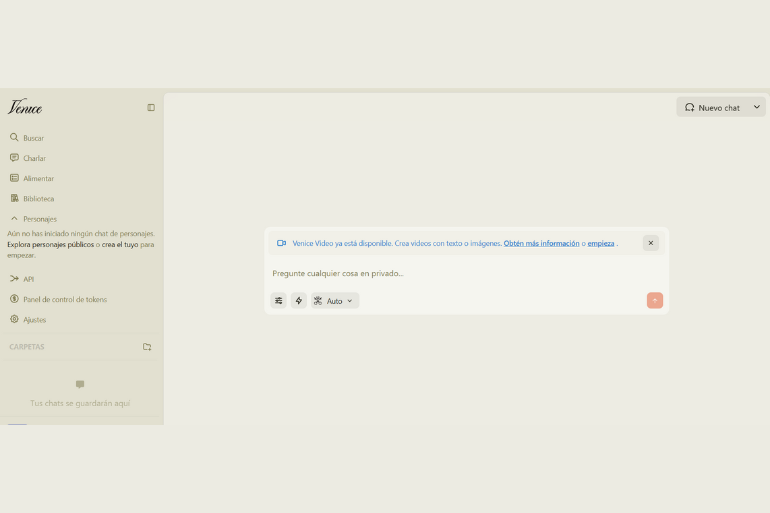Viewport: 770px width, 513px height.
Task: Click the Venice logo
Action: pos(25,108)
